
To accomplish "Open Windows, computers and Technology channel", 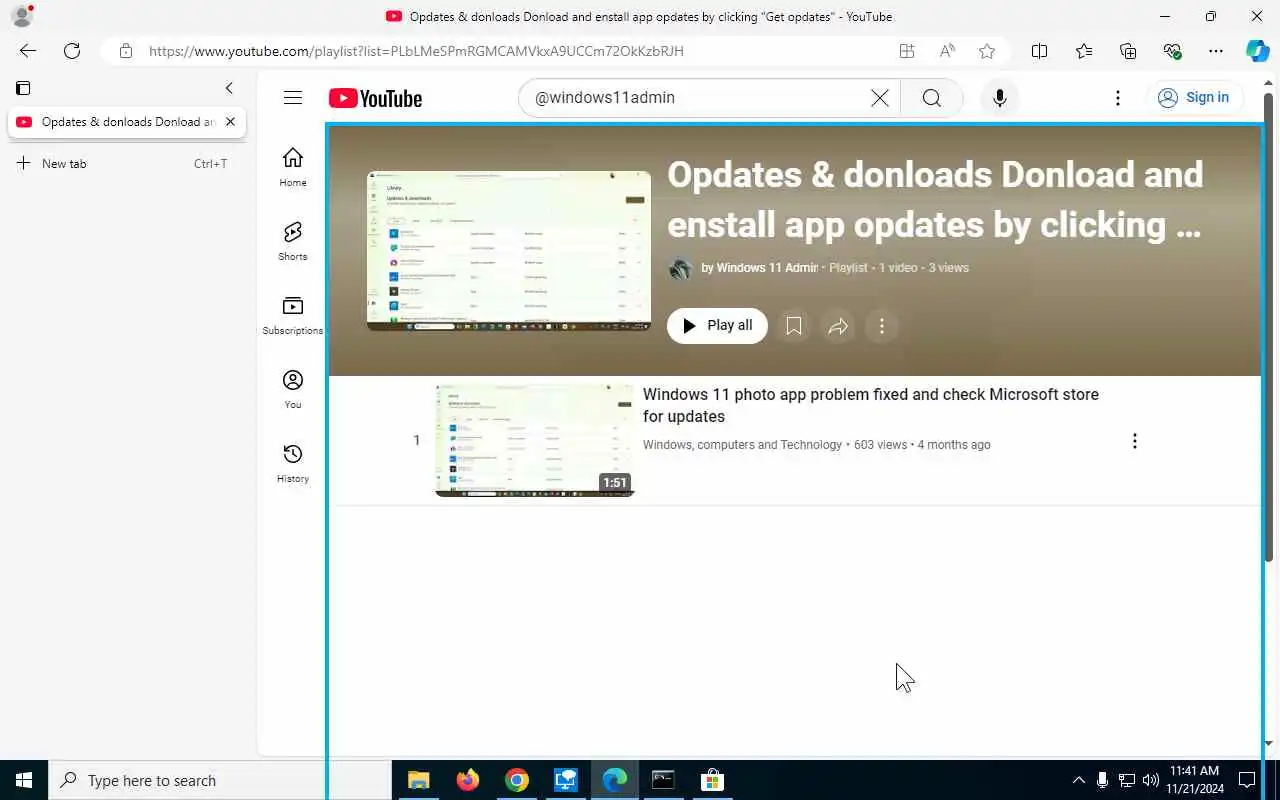I will (742, 445).
